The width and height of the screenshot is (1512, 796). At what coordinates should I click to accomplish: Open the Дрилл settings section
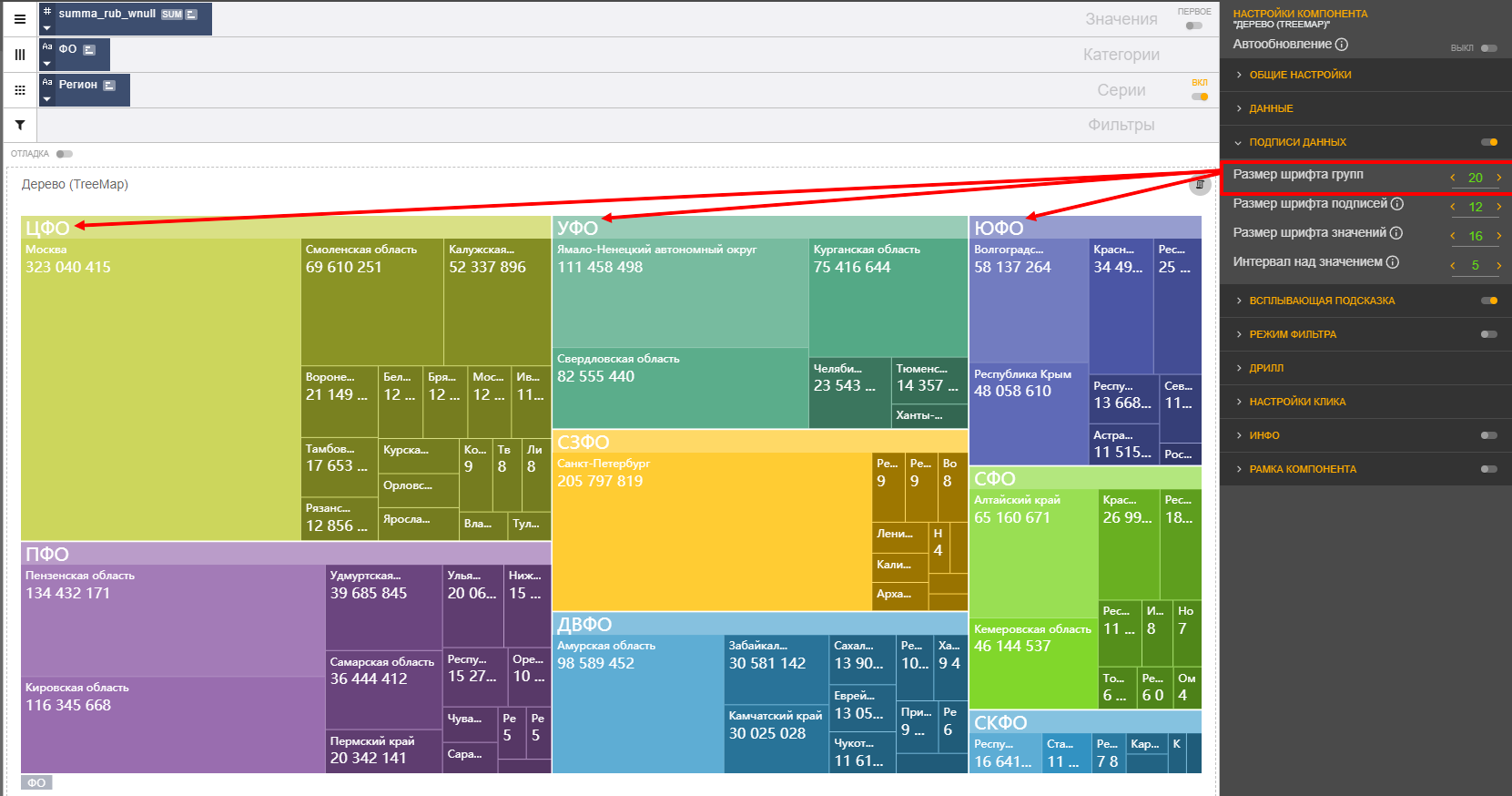click(x=1266, y=368)
